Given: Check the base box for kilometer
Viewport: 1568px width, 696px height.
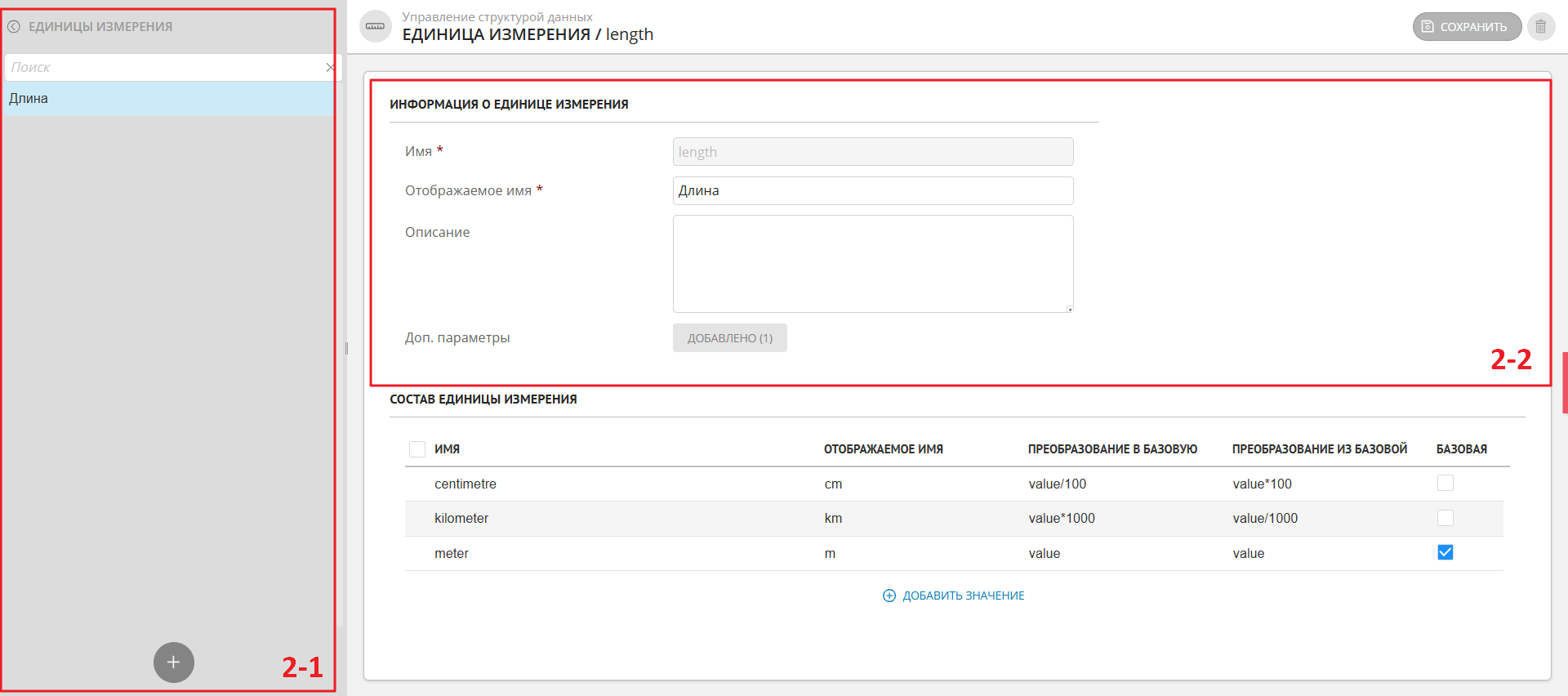Looking at the screenshot, I should click(x=1445, y=518).
